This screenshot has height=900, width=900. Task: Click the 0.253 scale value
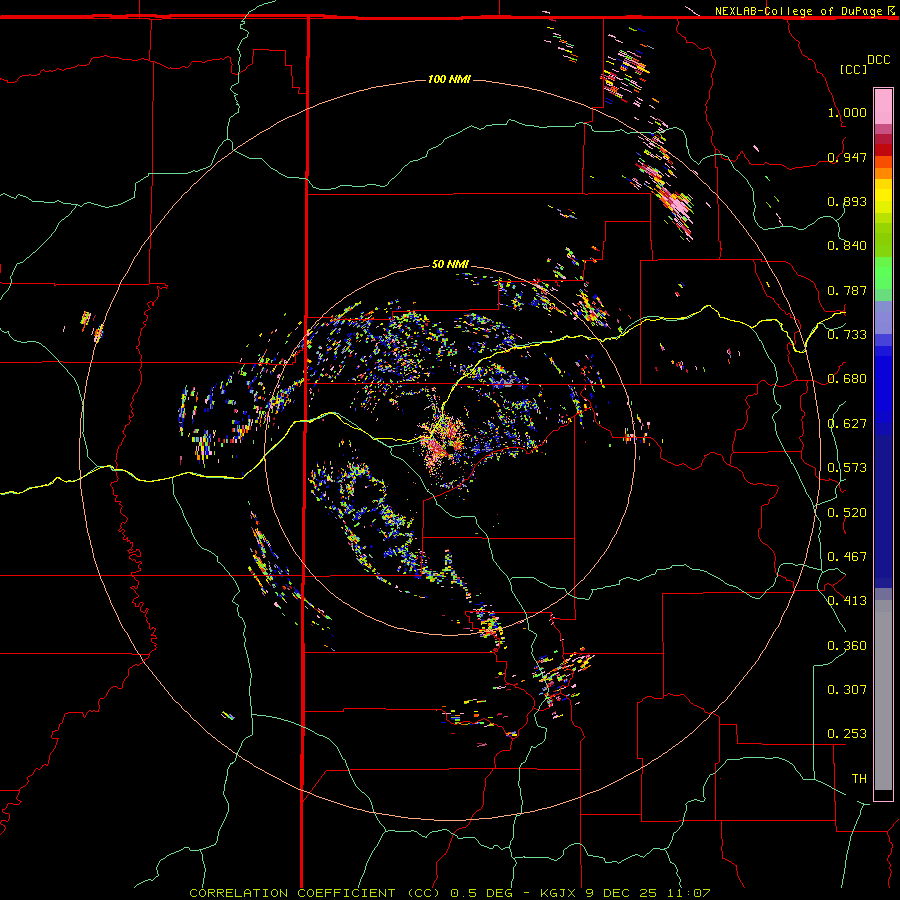847,734
